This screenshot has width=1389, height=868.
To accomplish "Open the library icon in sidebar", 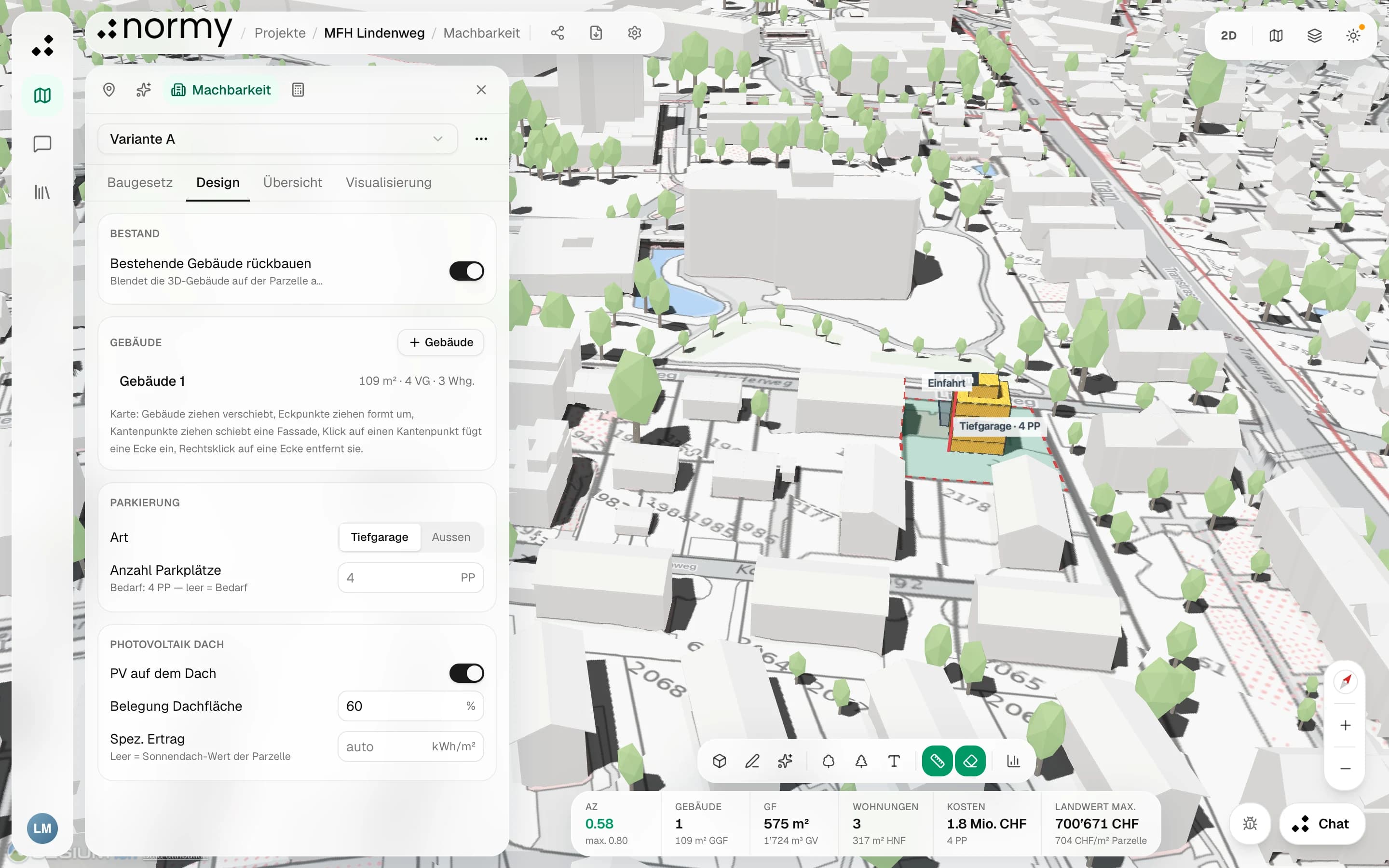I will [x=42, y=192].
